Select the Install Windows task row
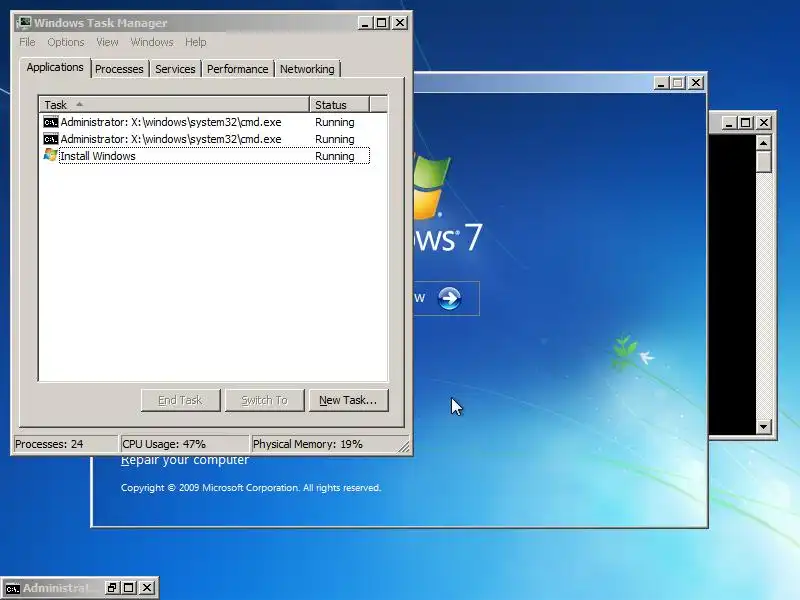Screen dimensions: 800x600 coord(206,156)
